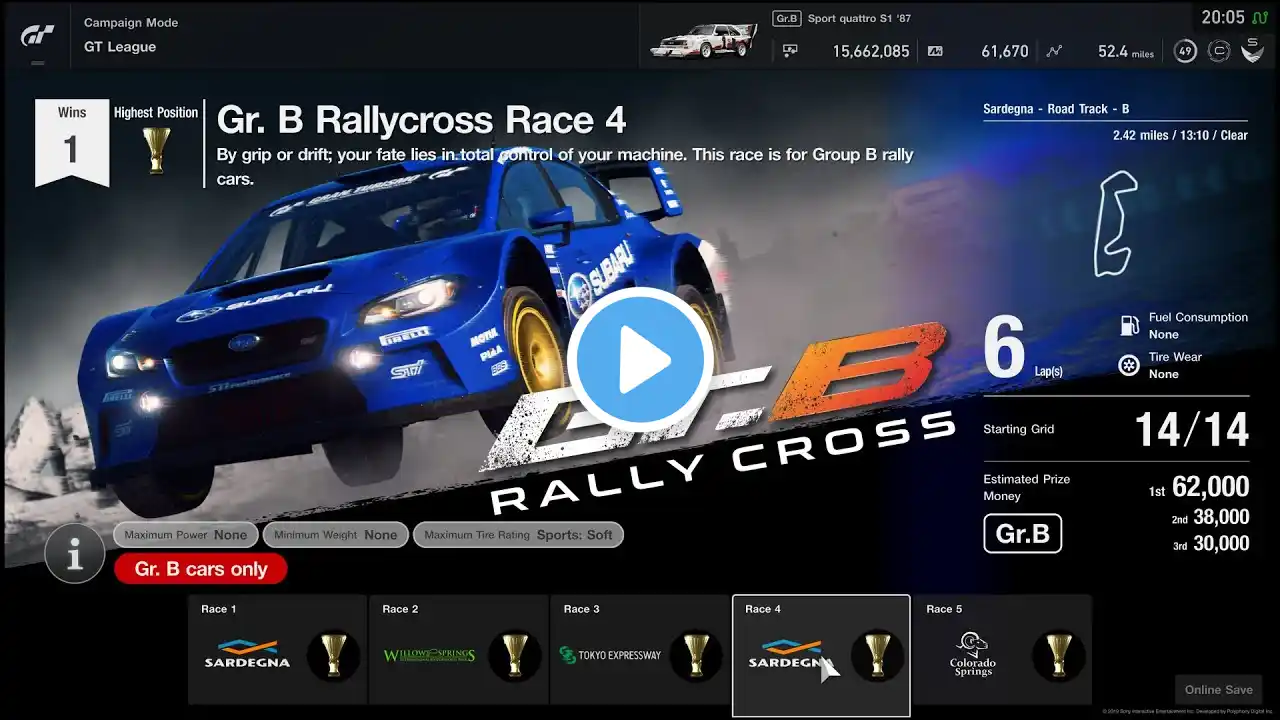Click the Campaign Mode label
This screenshot has width=1280, height=720.
(x=131, y=22)
